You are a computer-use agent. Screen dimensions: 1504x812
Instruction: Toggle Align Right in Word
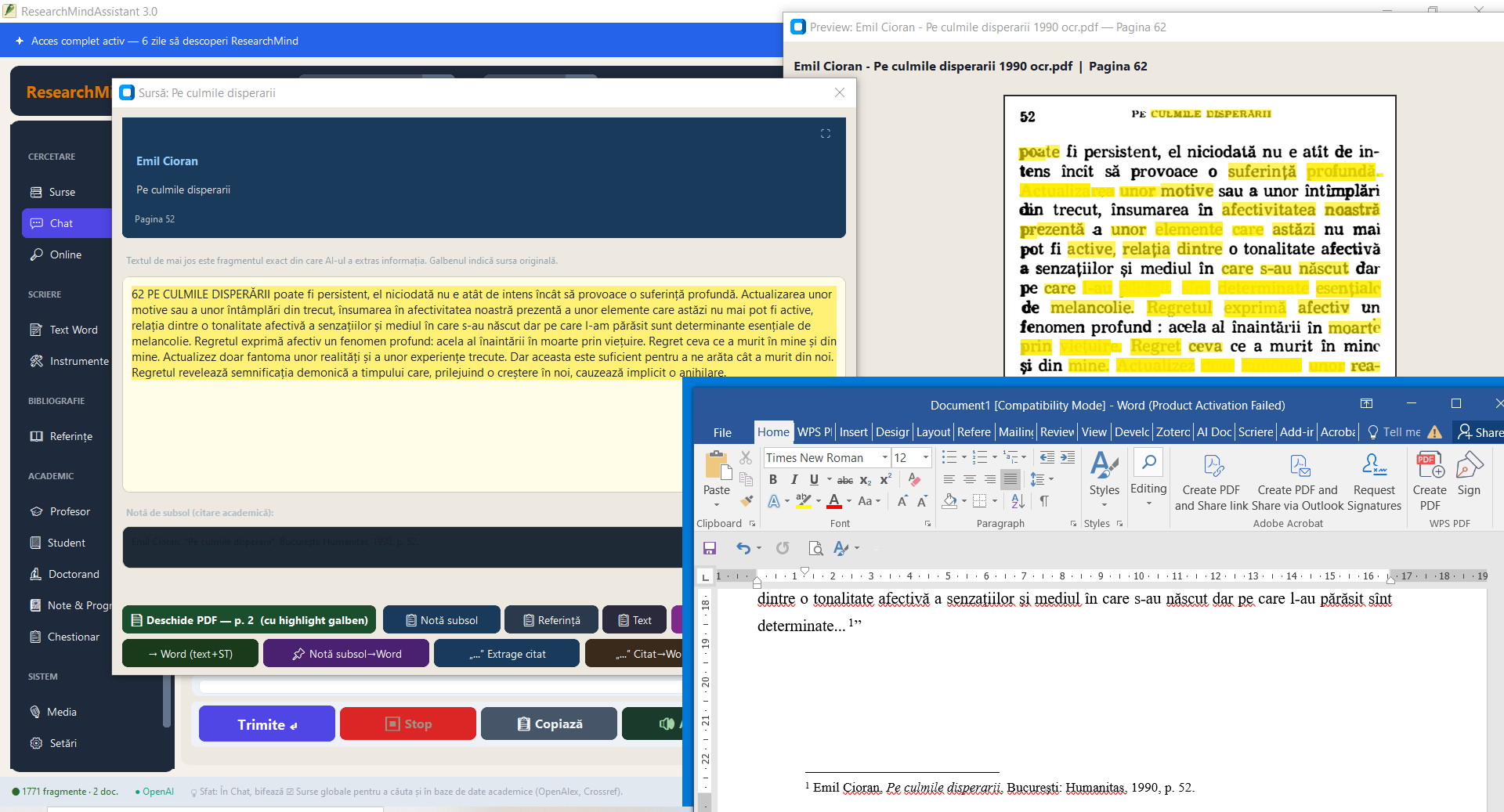click(990, 479)
